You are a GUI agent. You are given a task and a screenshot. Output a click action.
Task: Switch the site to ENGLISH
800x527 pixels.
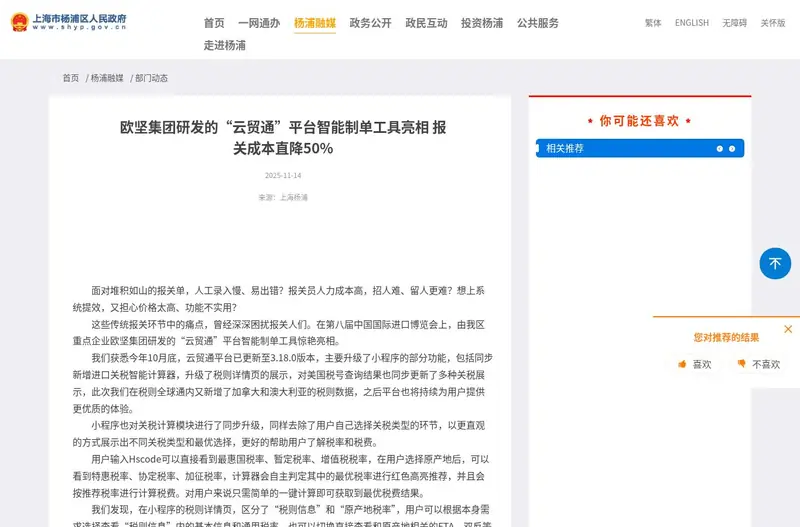(692, 23)
